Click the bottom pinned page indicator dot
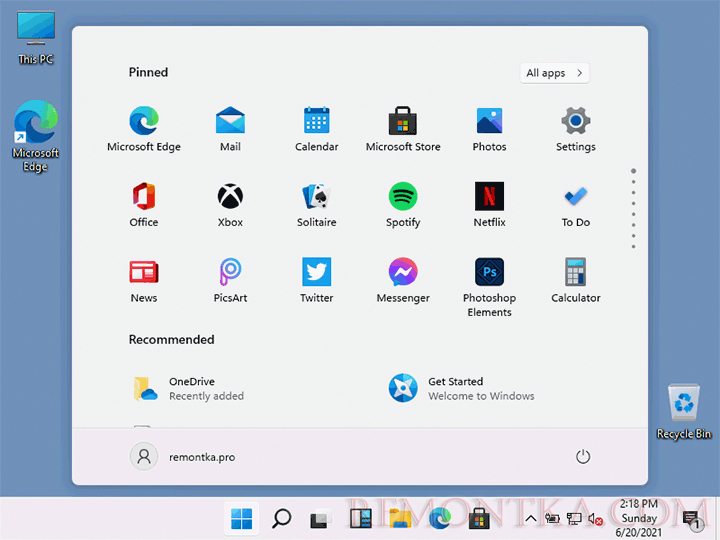This screenshot has height=540, width=720. 633,247
